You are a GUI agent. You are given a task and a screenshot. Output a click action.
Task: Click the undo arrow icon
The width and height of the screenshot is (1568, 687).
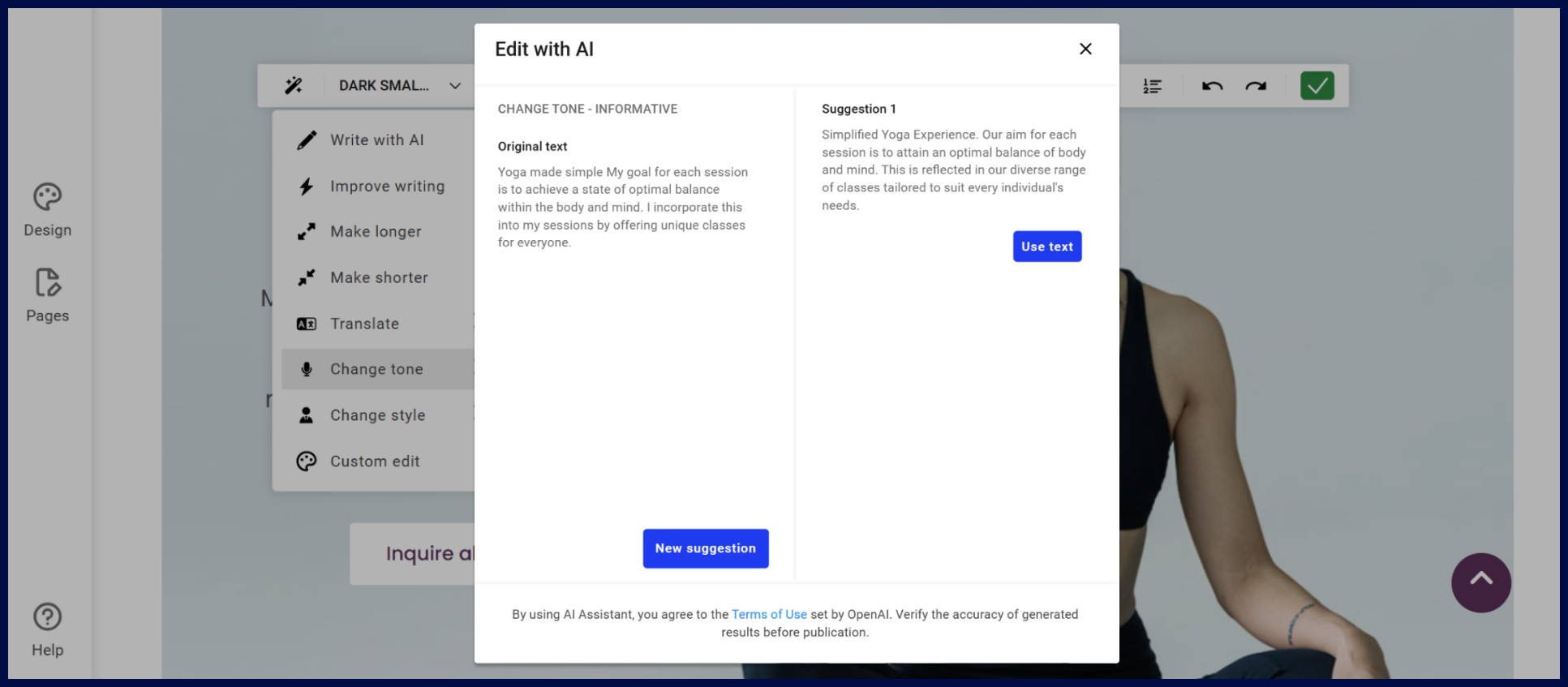[x=1212, y=86]
